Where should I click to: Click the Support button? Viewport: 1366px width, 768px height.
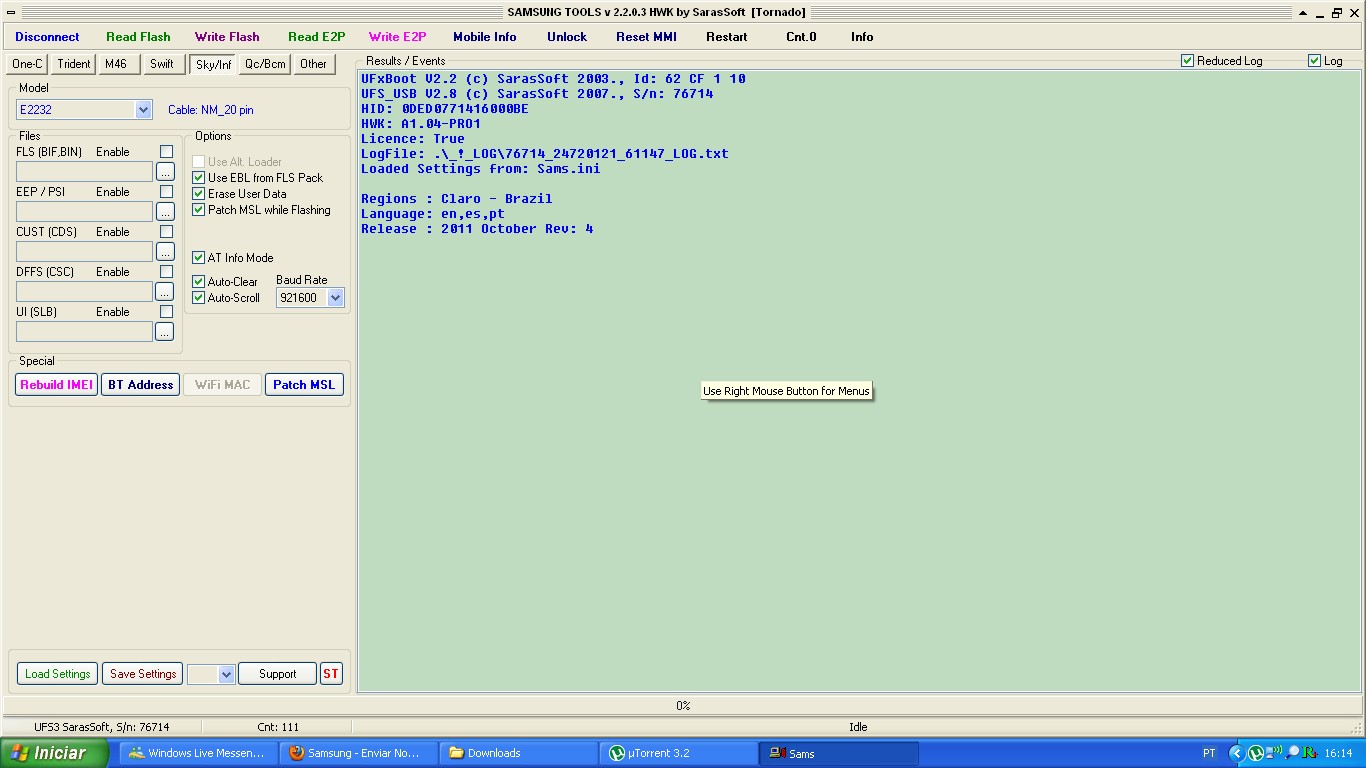(277, 674)
